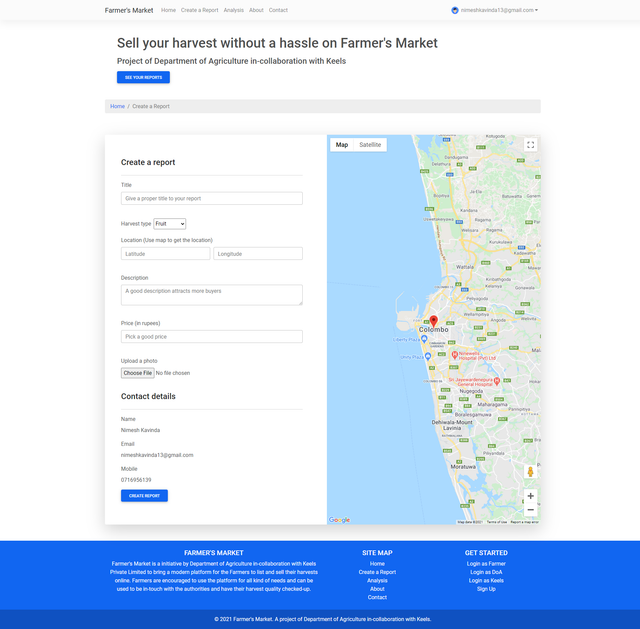Click the Maharagama label on the map

(x=492, y=405)
